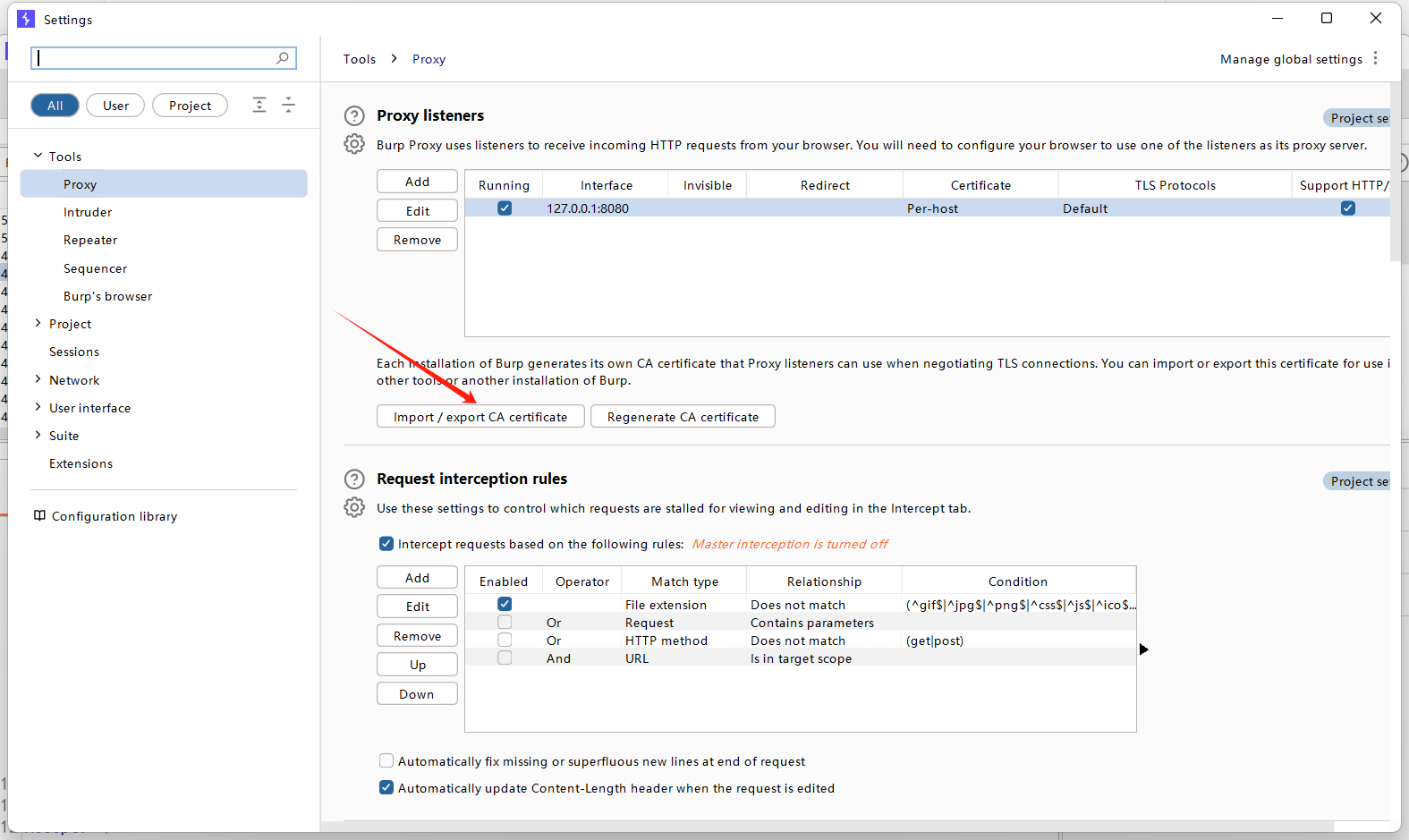Enable the HTTP method Does not match rule
Viewport: 1409px width, 840px height.
pos(505,641)
